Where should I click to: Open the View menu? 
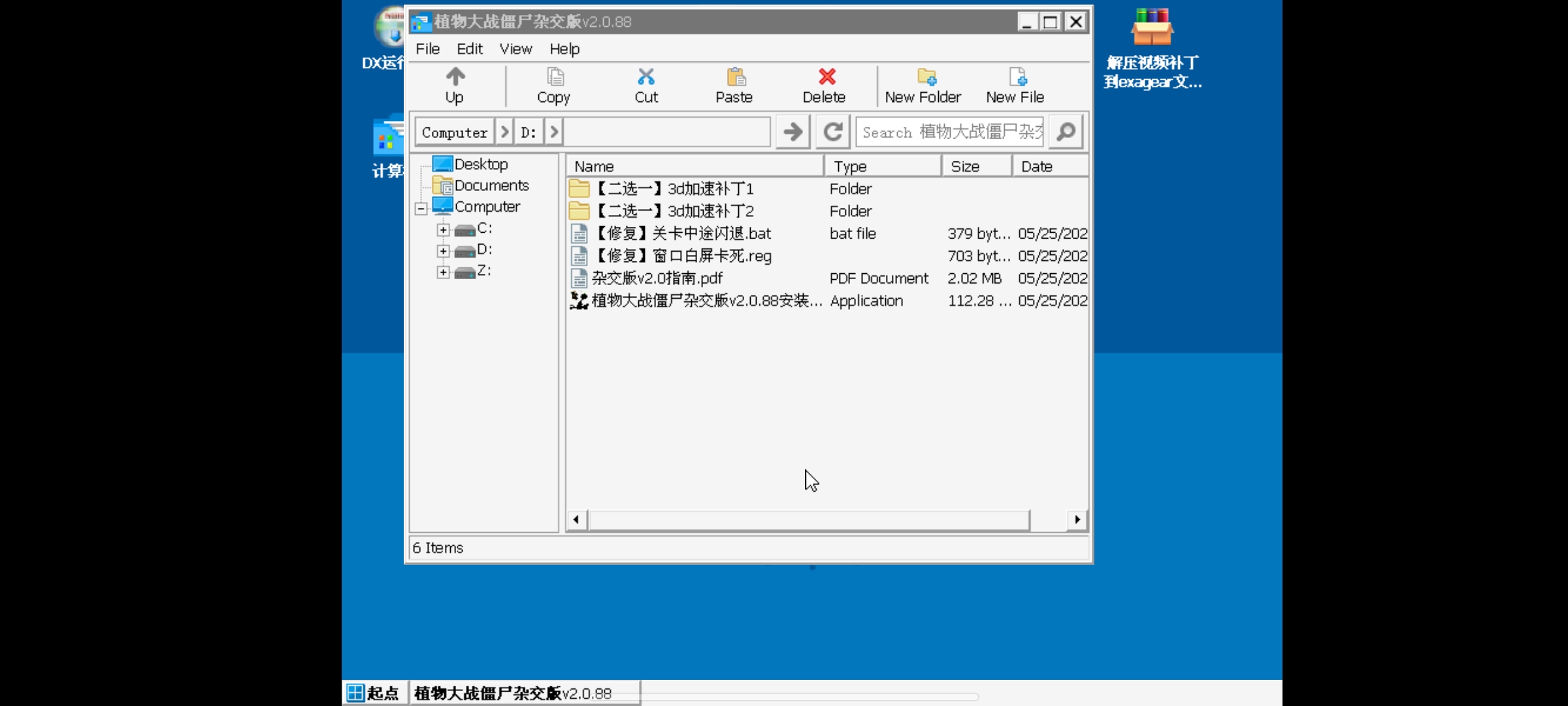[515, 49]
